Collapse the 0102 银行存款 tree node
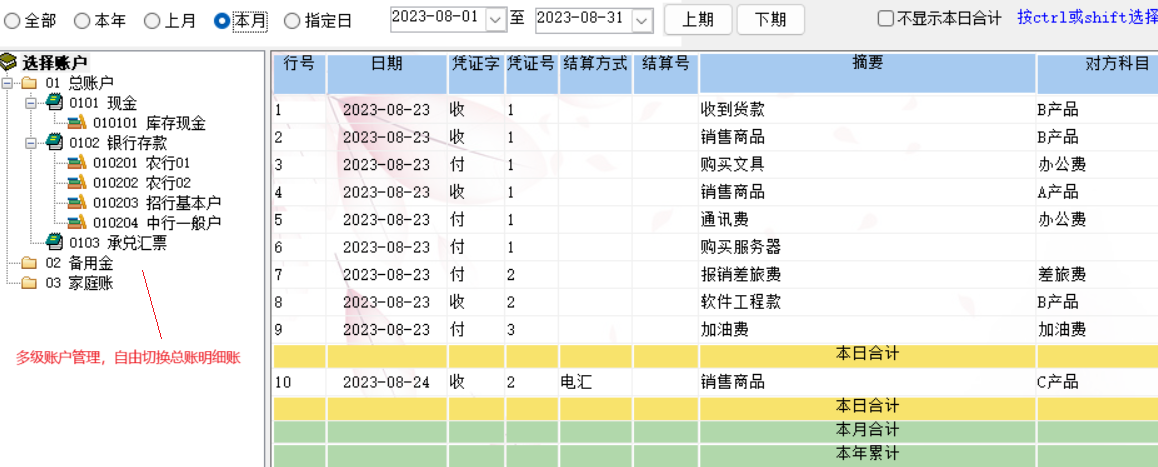Viewport: 1158px width, 467px height. (30, 142)
